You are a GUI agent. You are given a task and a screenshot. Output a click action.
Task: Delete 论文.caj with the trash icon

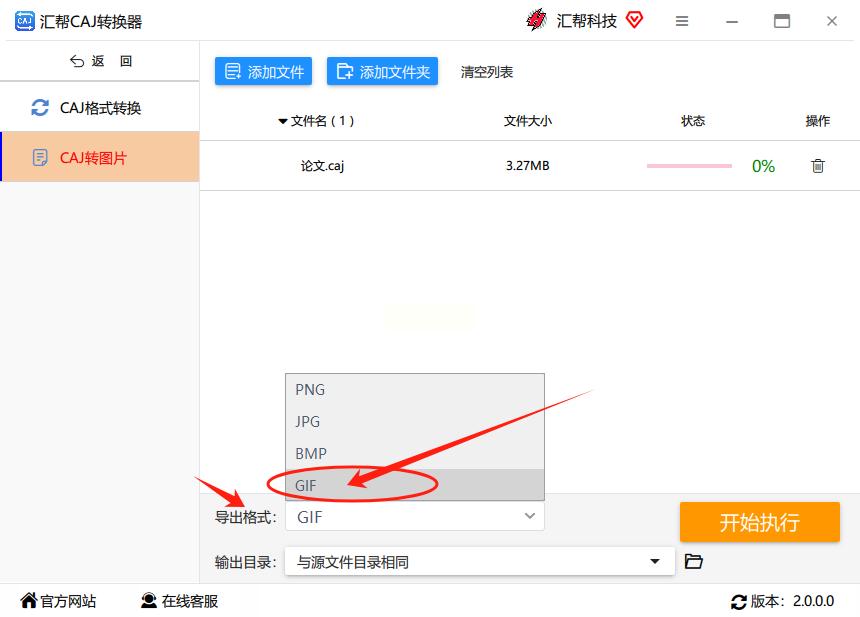818,166
